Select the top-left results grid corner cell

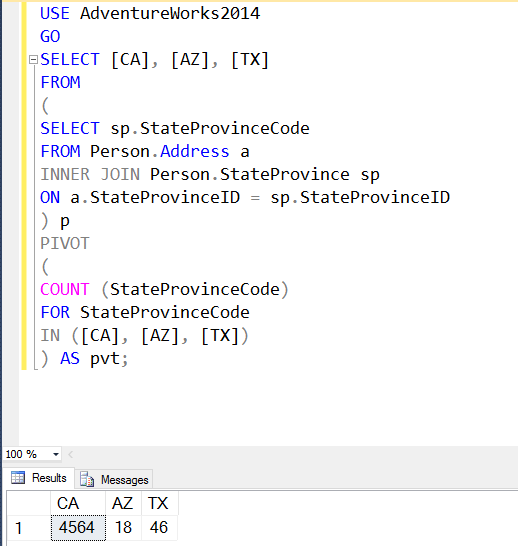tap(29, 504)
